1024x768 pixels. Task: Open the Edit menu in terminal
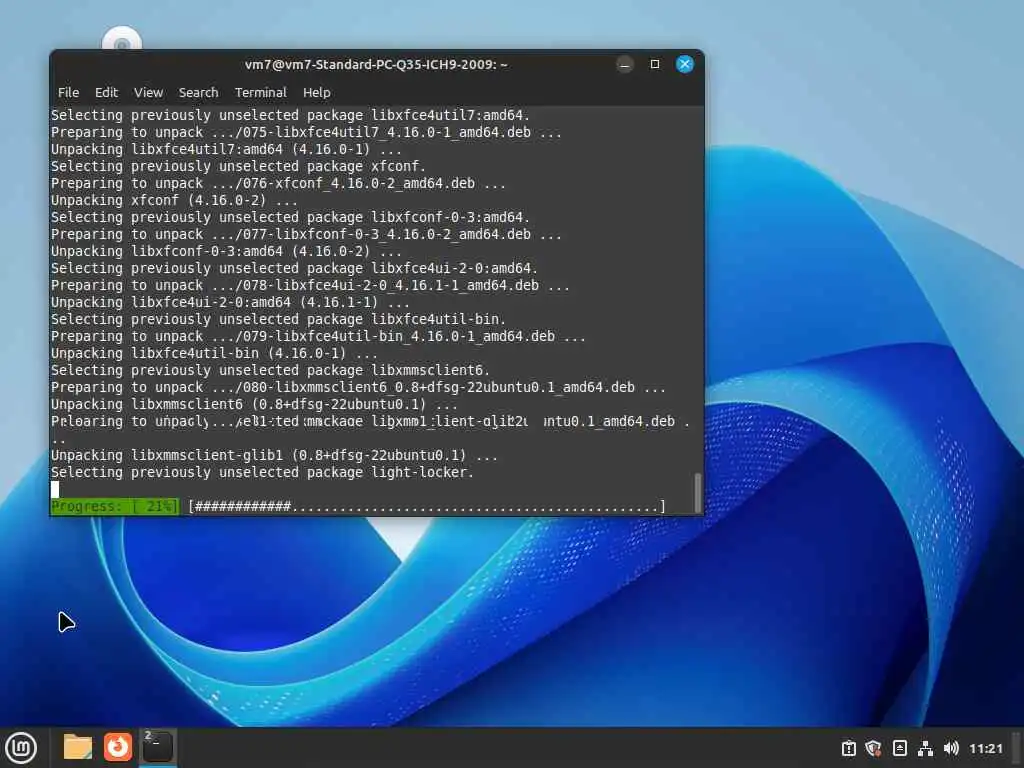(106, 93)
